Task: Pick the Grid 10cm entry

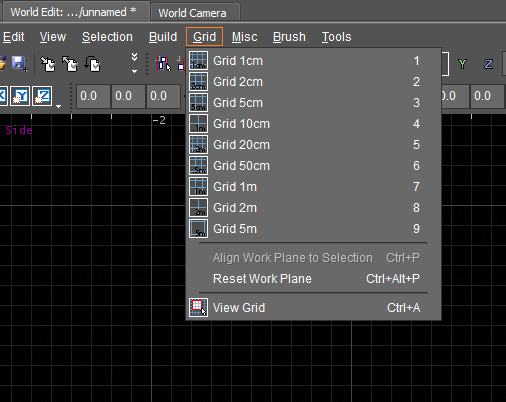Action: click(x=313, y=124)
